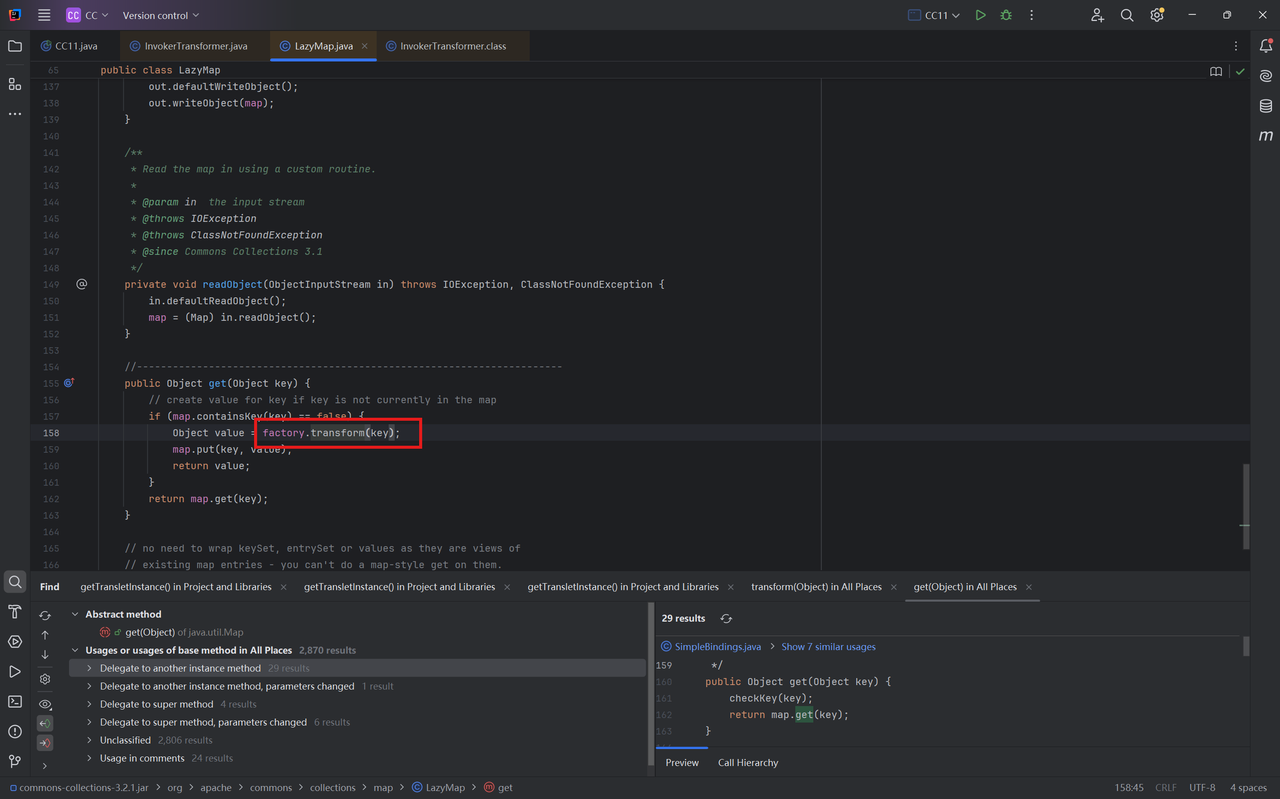Switch to transform(Object) in All Places tab
This screenshot has width=1280, height=799.
pyautogui.click(x=816, y=587)
